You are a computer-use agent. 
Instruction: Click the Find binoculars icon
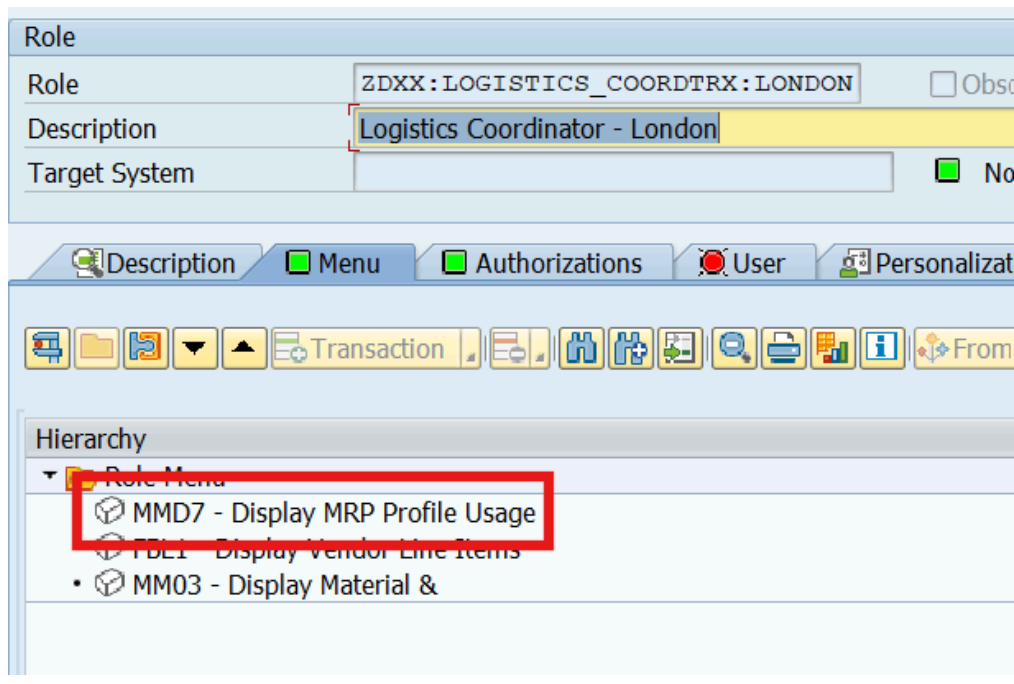click(x=580, y=349)
